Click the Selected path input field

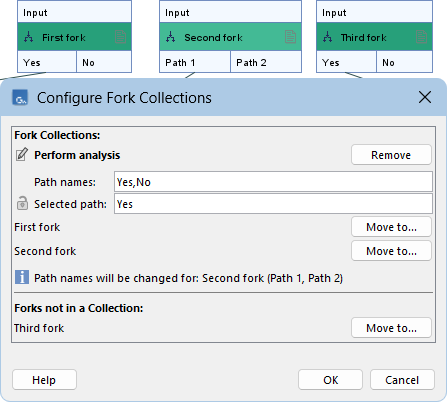[273, 204]
